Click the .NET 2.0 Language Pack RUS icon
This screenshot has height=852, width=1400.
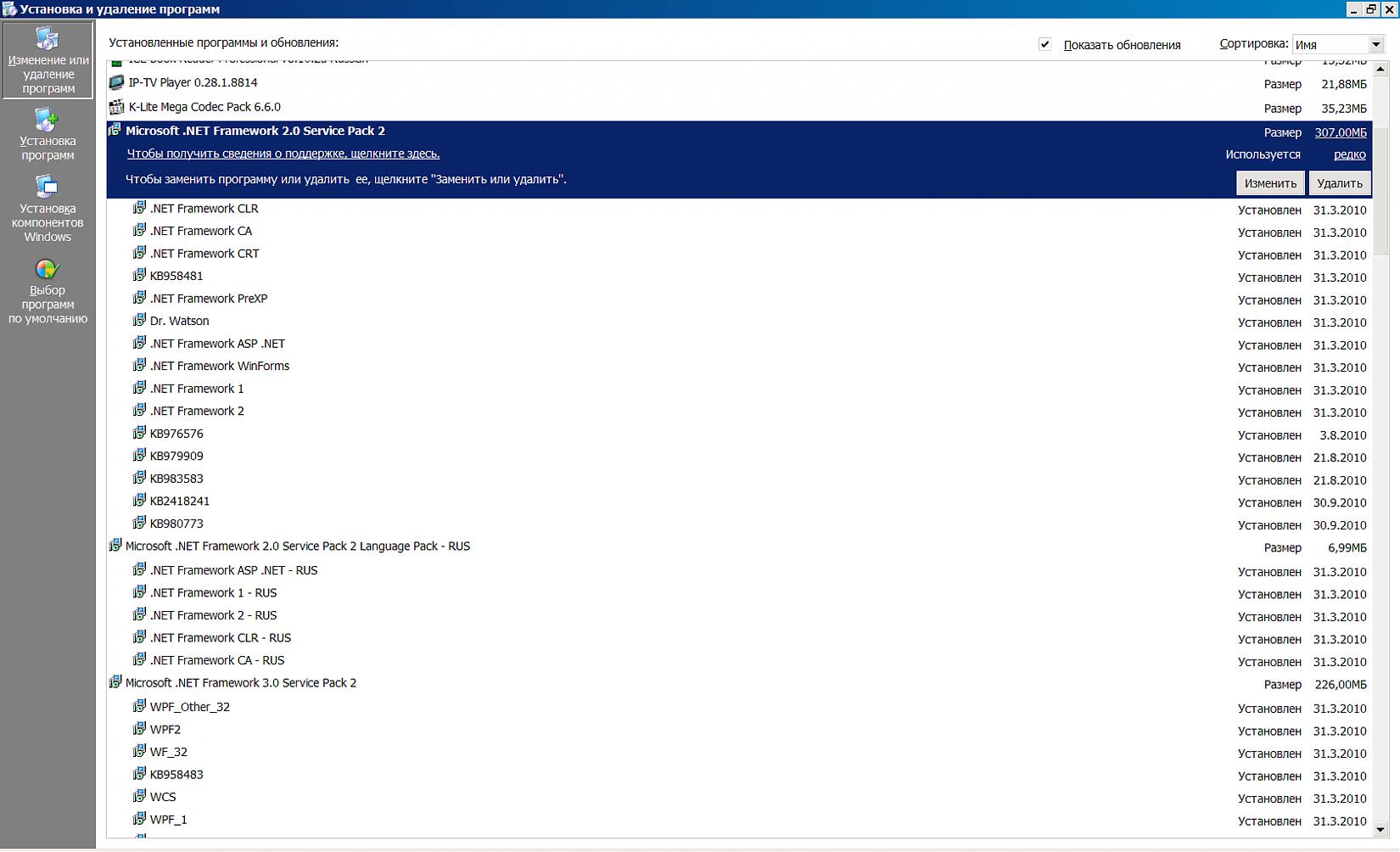click(x=115, y=547)
